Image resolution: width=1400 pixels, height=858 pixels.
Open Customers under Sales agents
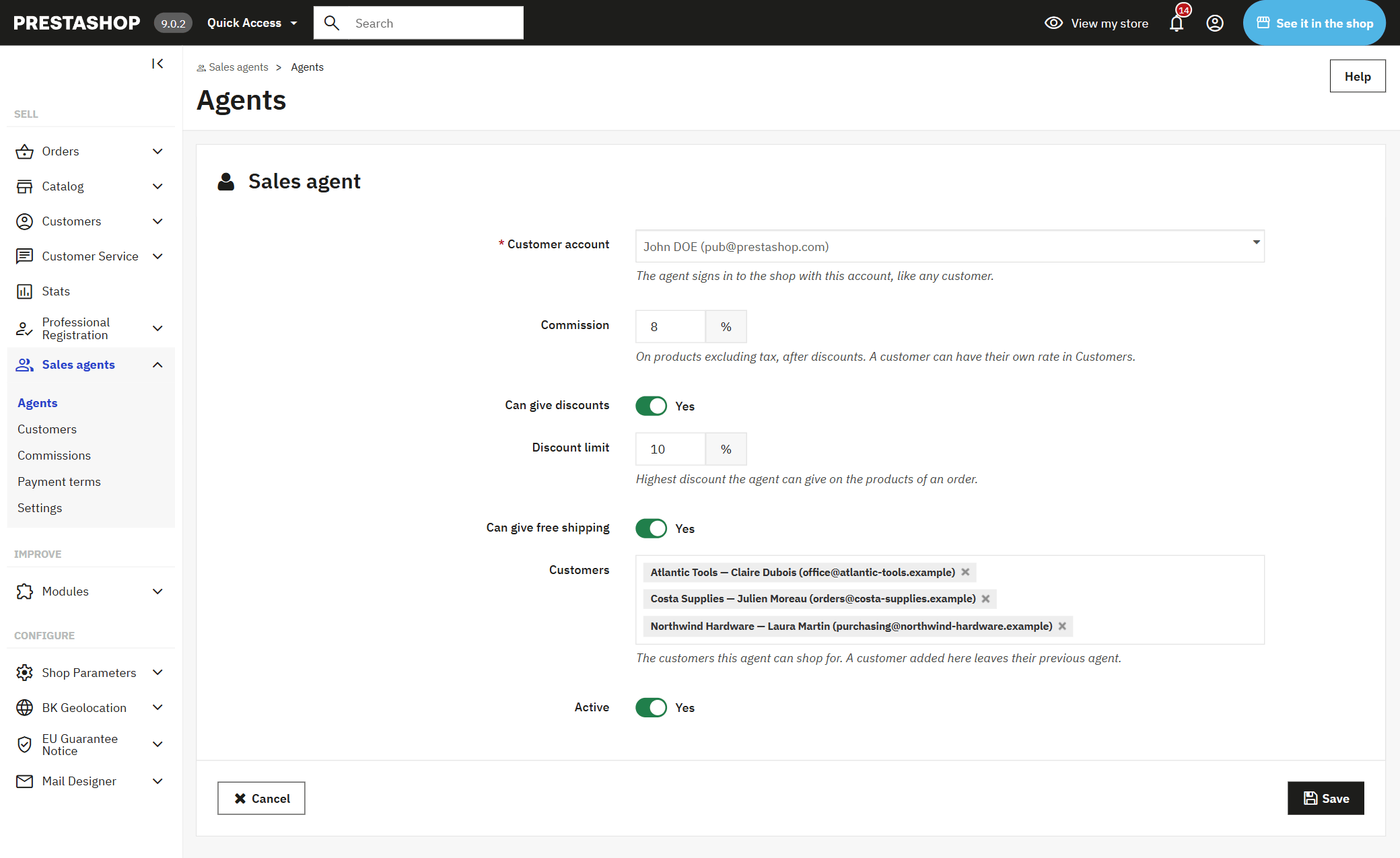pyautogui.click(x=47, y=429)
